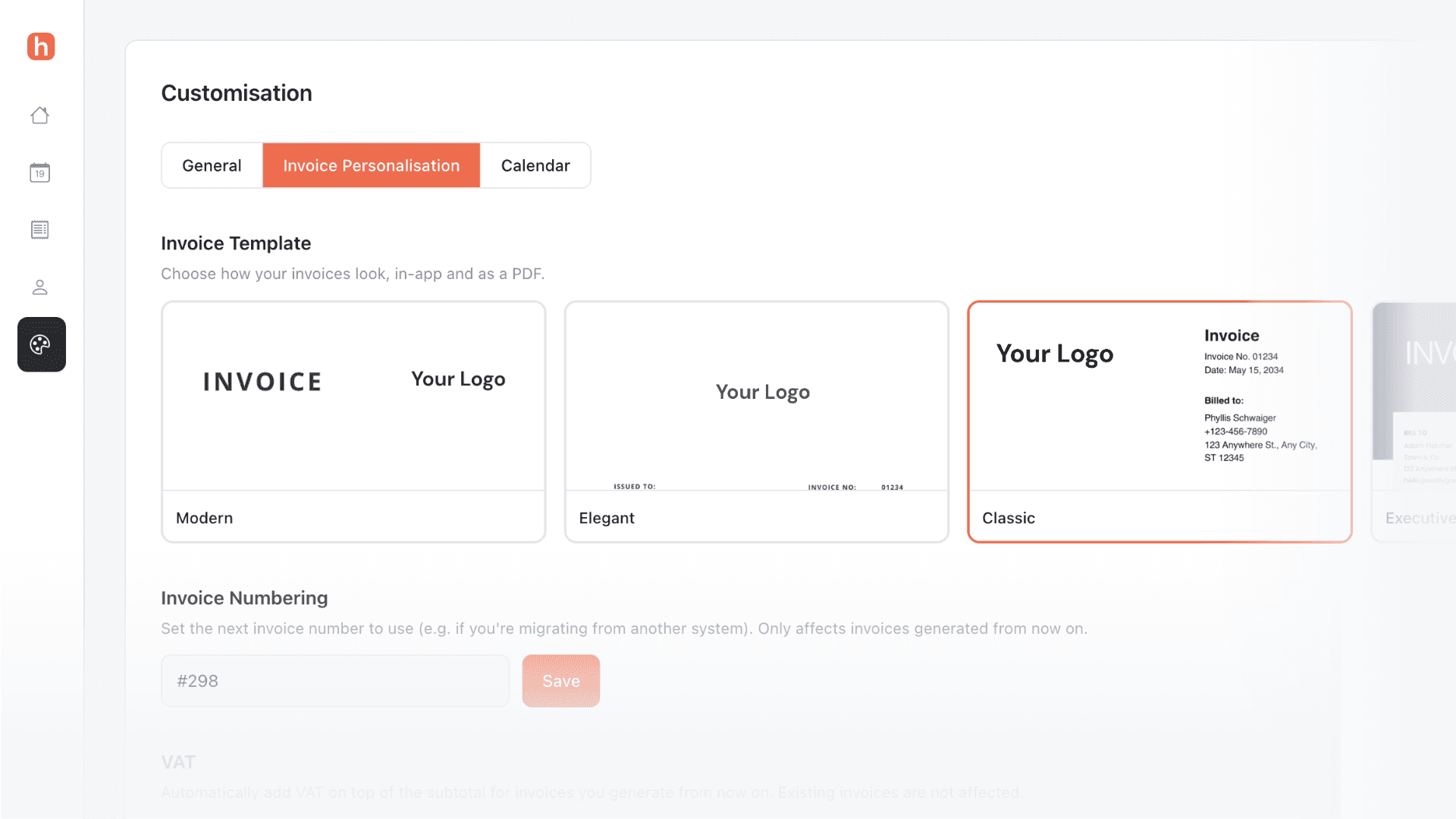Open the Invoices list icon in sidebar
The image size is (1456, 819).
pos(40,230)
